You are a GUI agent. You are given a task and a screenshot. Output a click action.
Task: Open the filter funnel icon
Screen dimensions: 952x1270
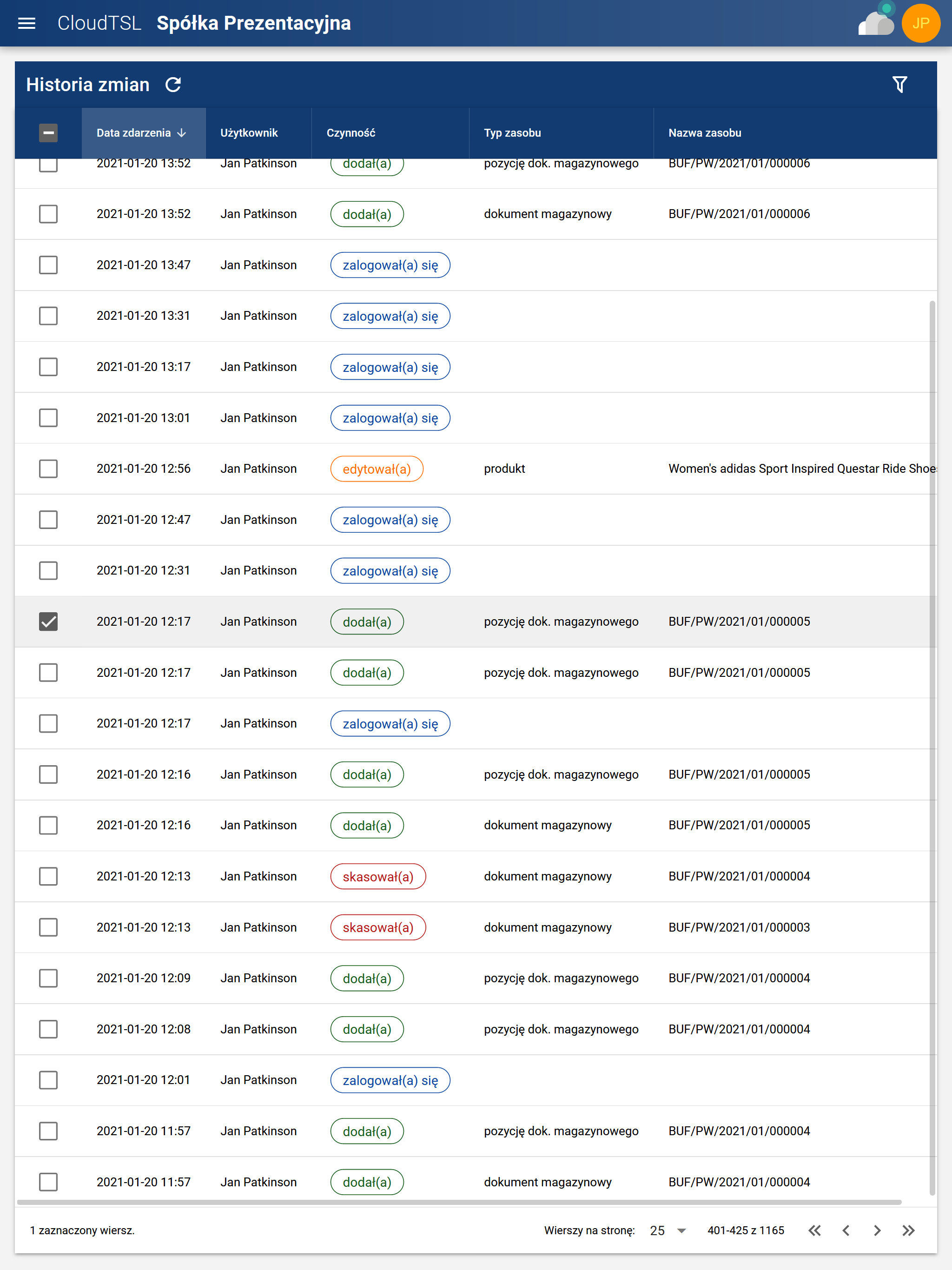[x=899, y=85]
